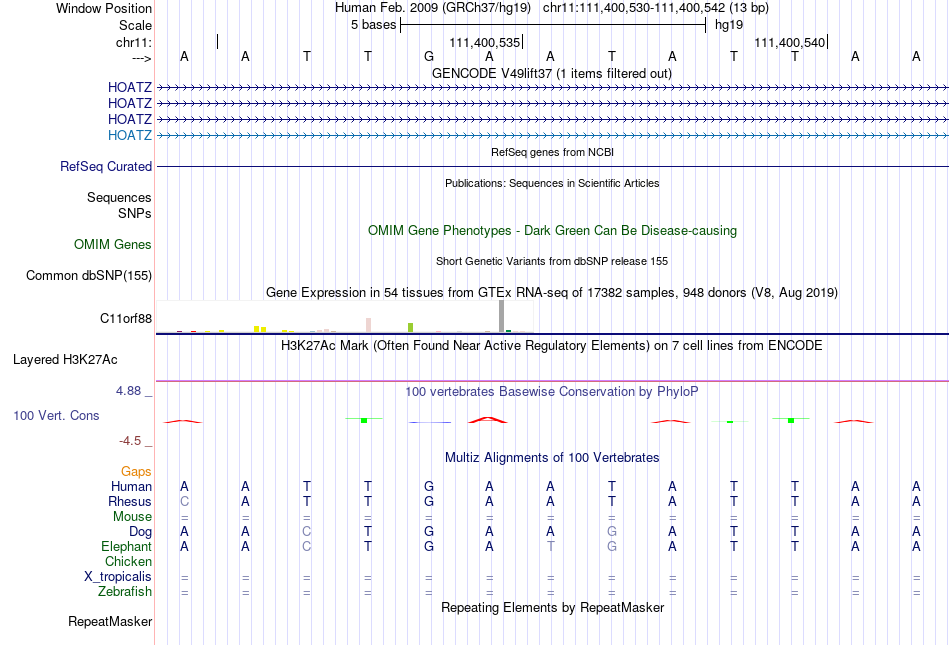Screen dimensions: 950x645
Task: Select the OMIM Genes track label
Action: (x=113, y=244)
